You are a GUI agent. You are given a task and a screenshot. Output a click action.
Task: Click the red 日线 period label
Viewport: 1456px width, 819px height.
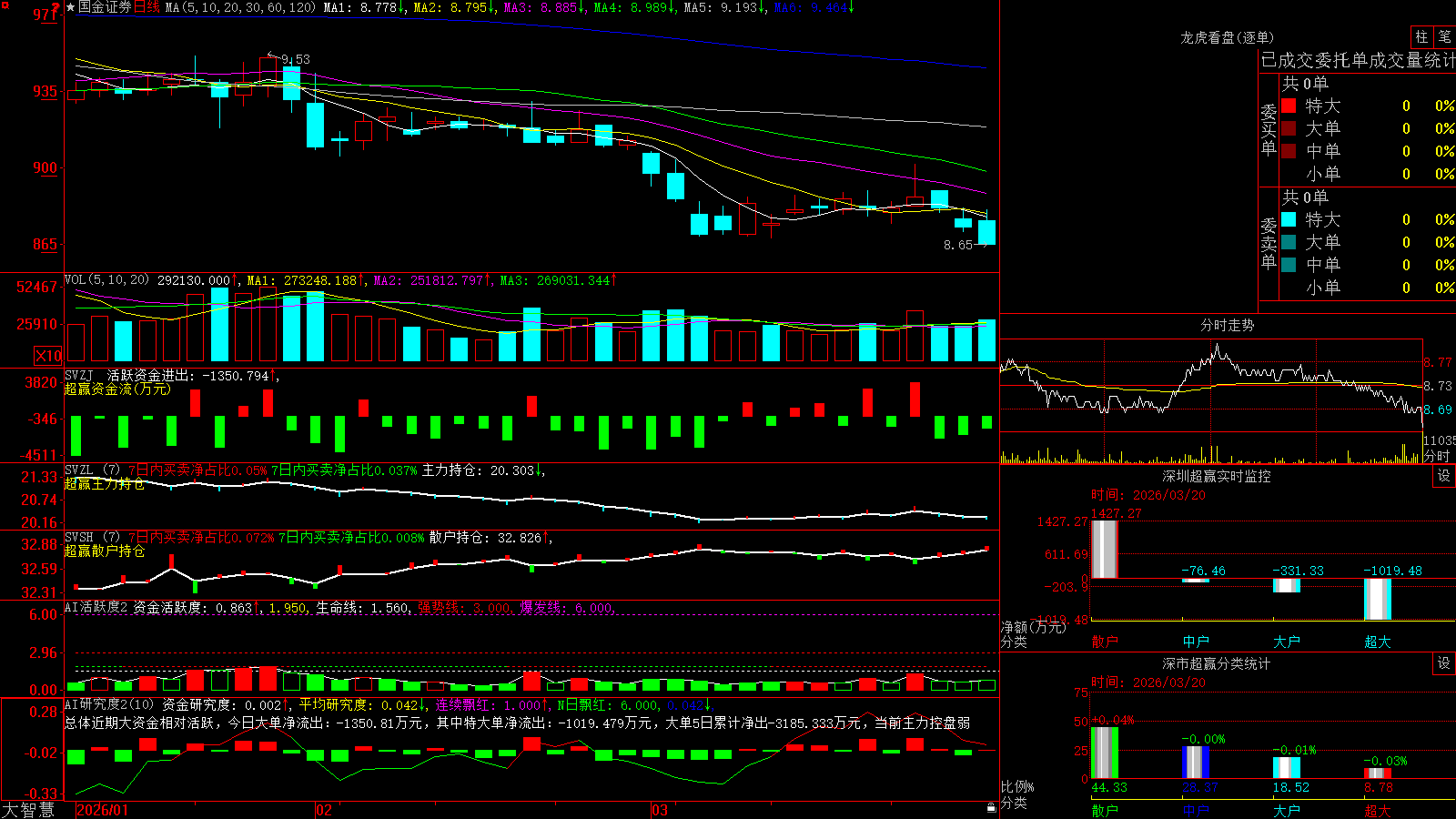click(147, 7)
